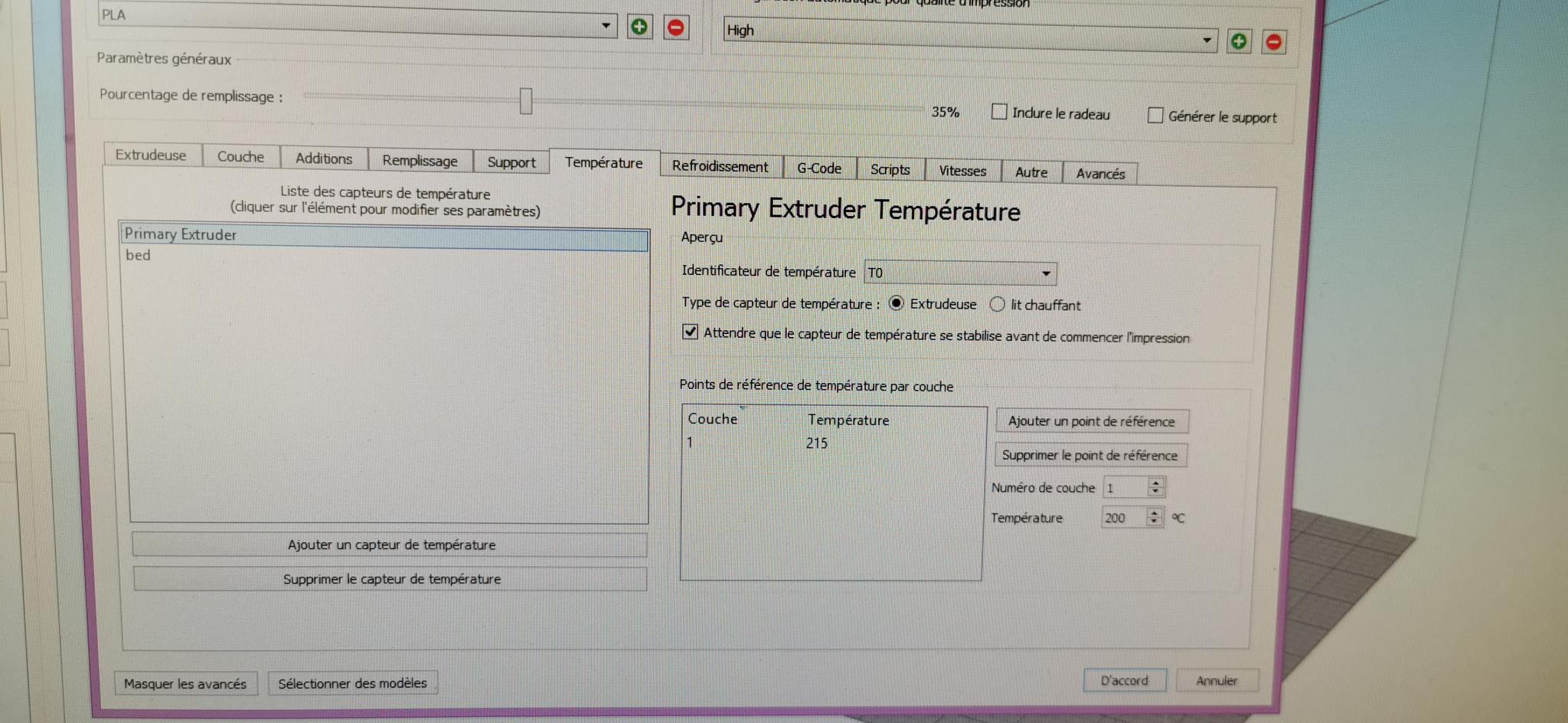Go to the Support tab
The height and width of the screenshot is (723, 1568).
[x=511, y=162]
